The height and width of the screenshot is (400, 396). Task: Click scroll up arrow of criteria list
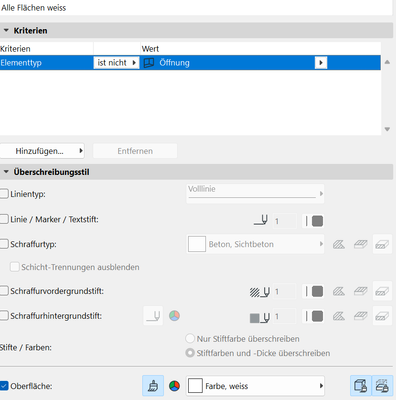click(387, 62)
